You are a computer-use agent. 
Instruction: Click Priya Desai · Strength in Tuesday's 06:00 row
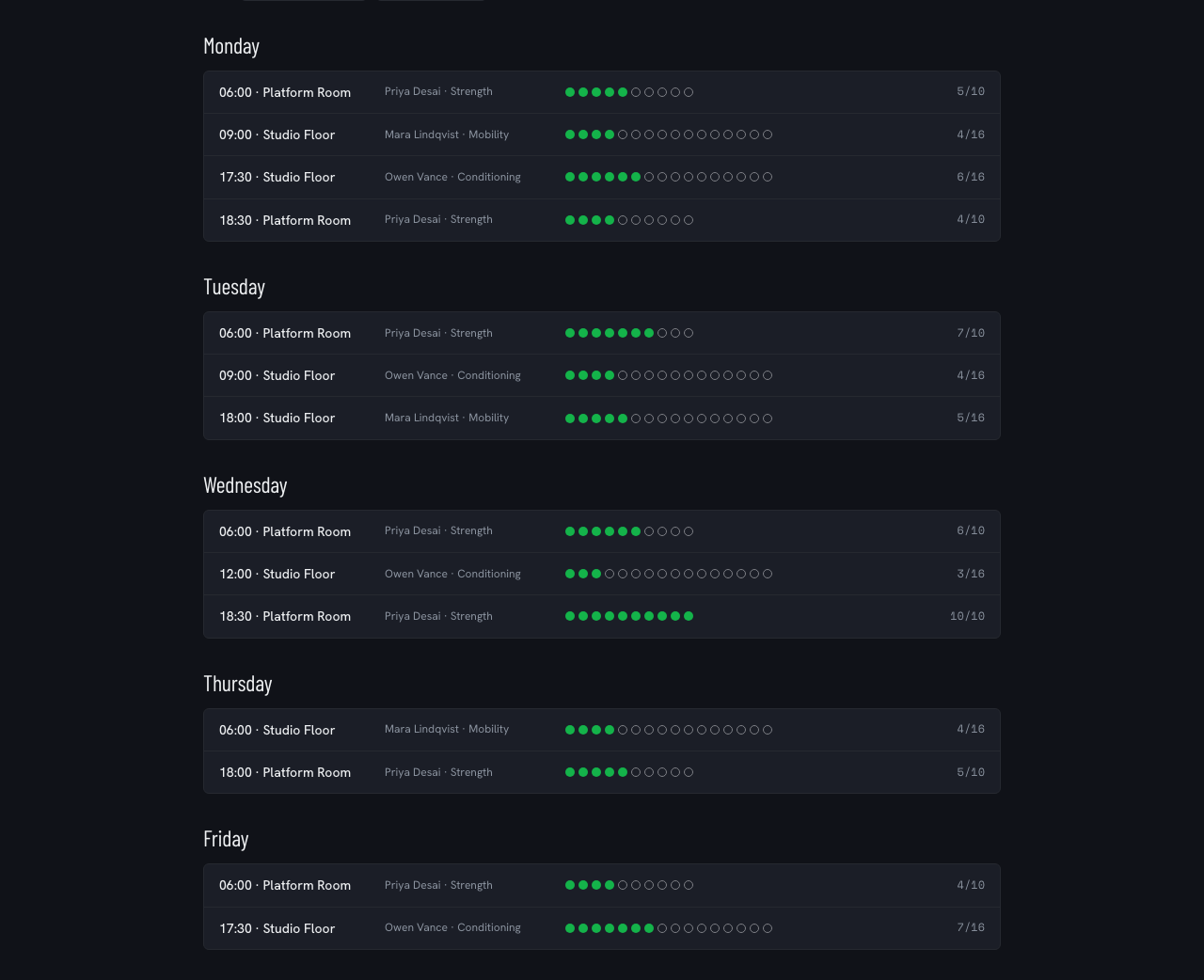click(438, 333)
